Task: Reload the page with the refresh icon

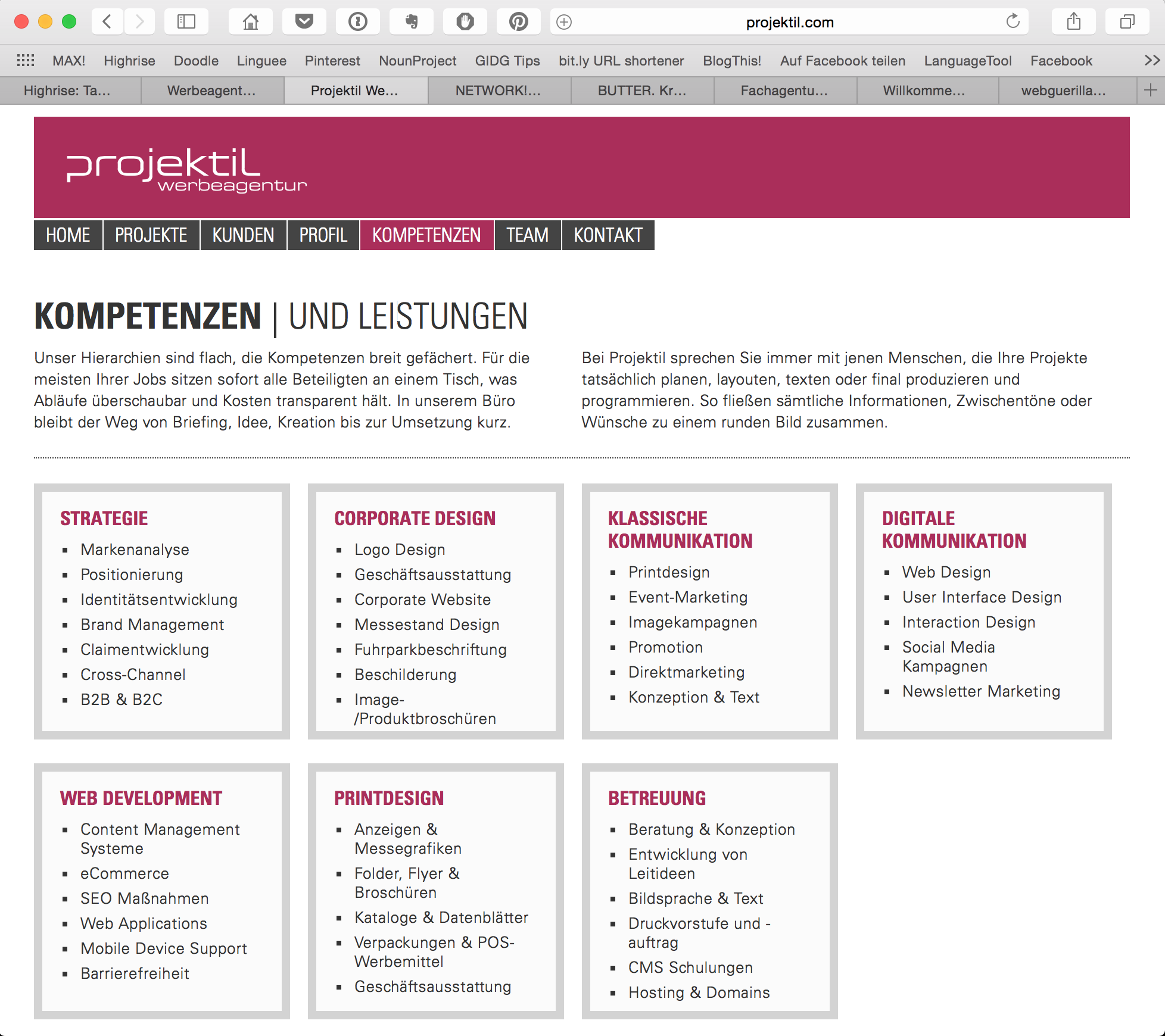Action: (1013, 22)
